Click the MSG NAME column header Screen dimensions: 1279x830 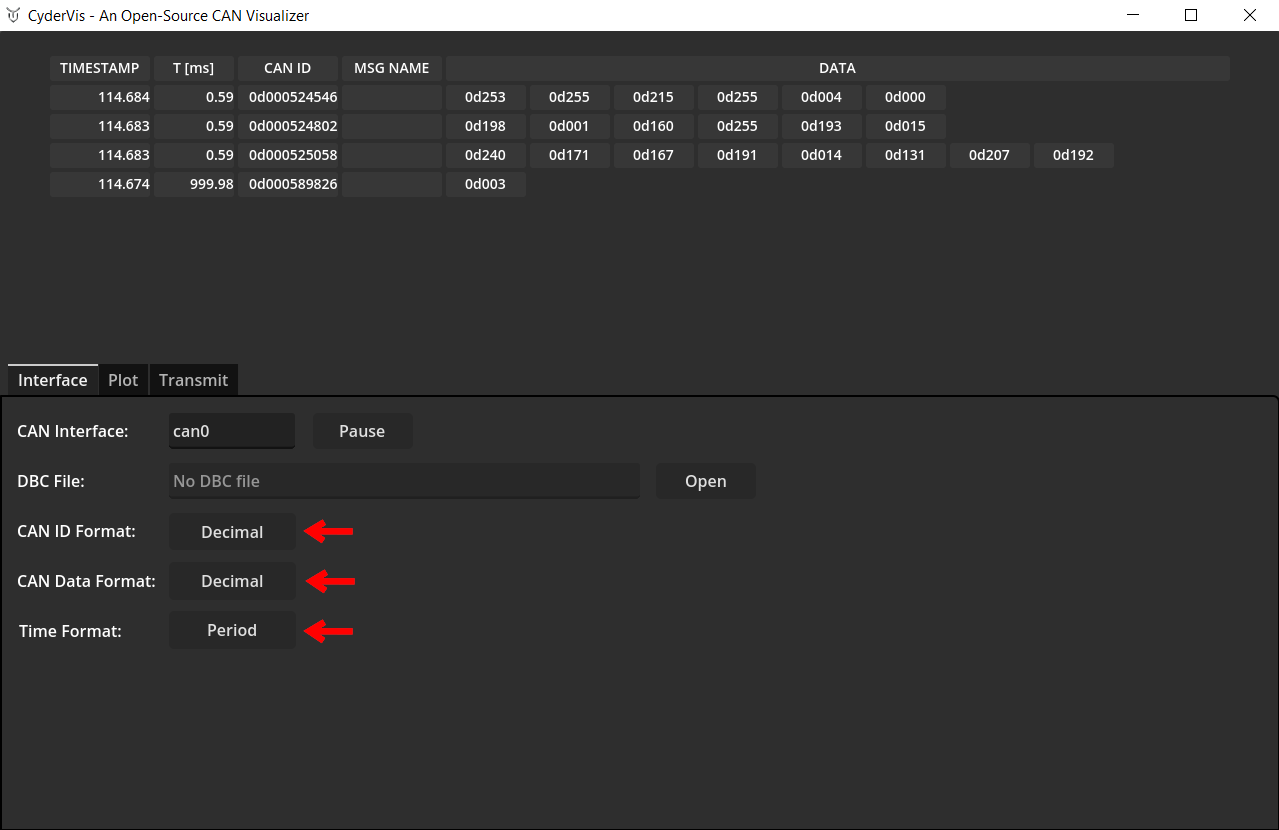pyautogui.click(x=391, y=68)
